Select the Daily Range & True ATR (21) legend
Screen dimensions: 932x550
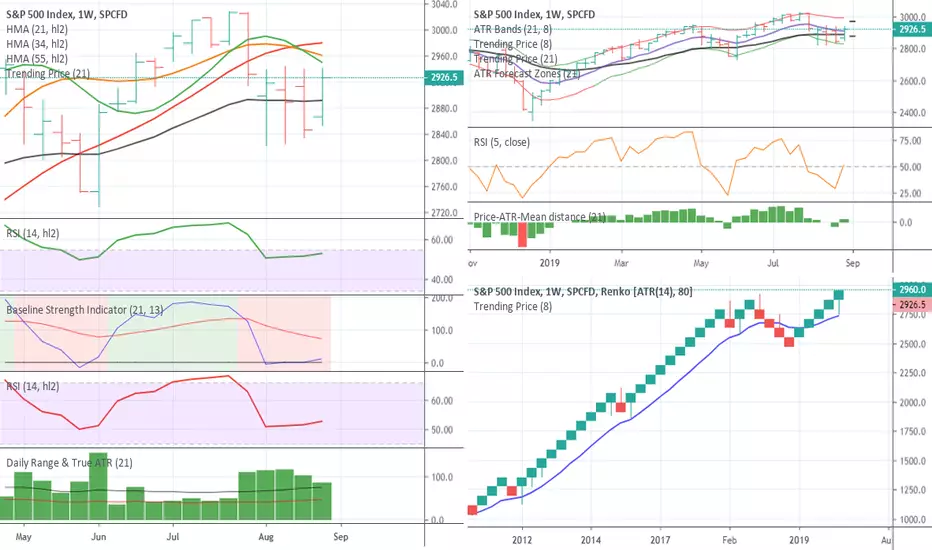pos(69,463)
